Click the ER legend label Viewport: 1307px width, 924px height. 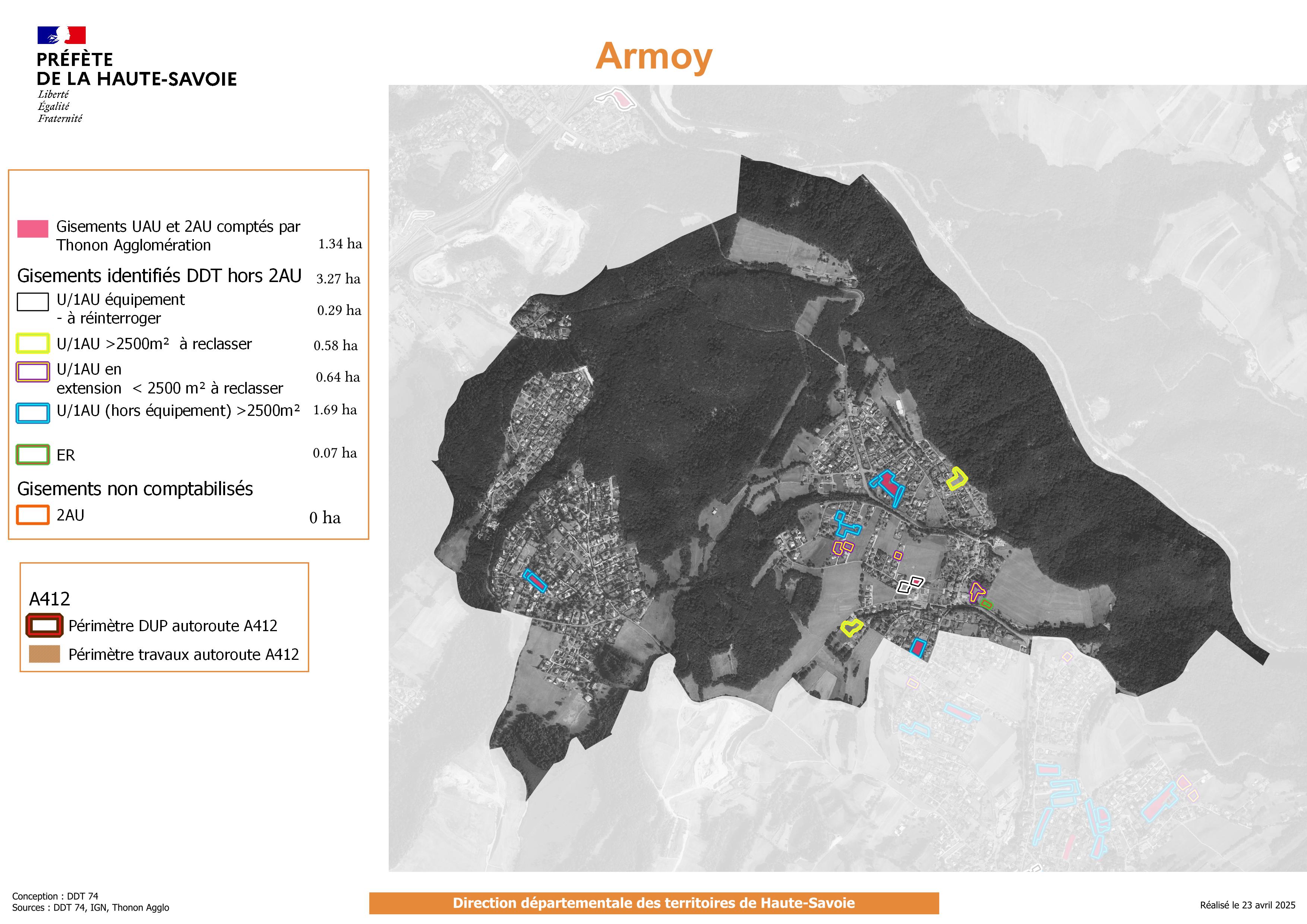[x=66, y=455]
